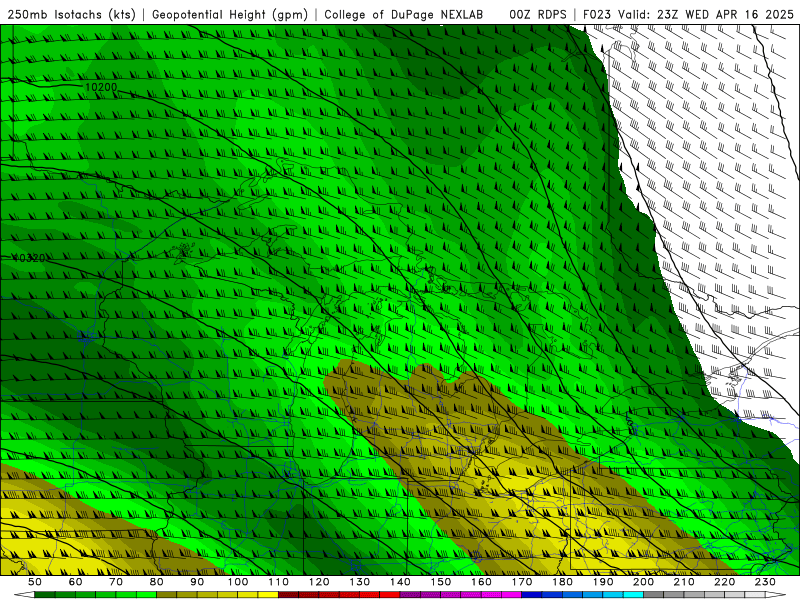Click the 200 knot scale label
This screenshot has height=600, width=800.
tap(643, 582)
